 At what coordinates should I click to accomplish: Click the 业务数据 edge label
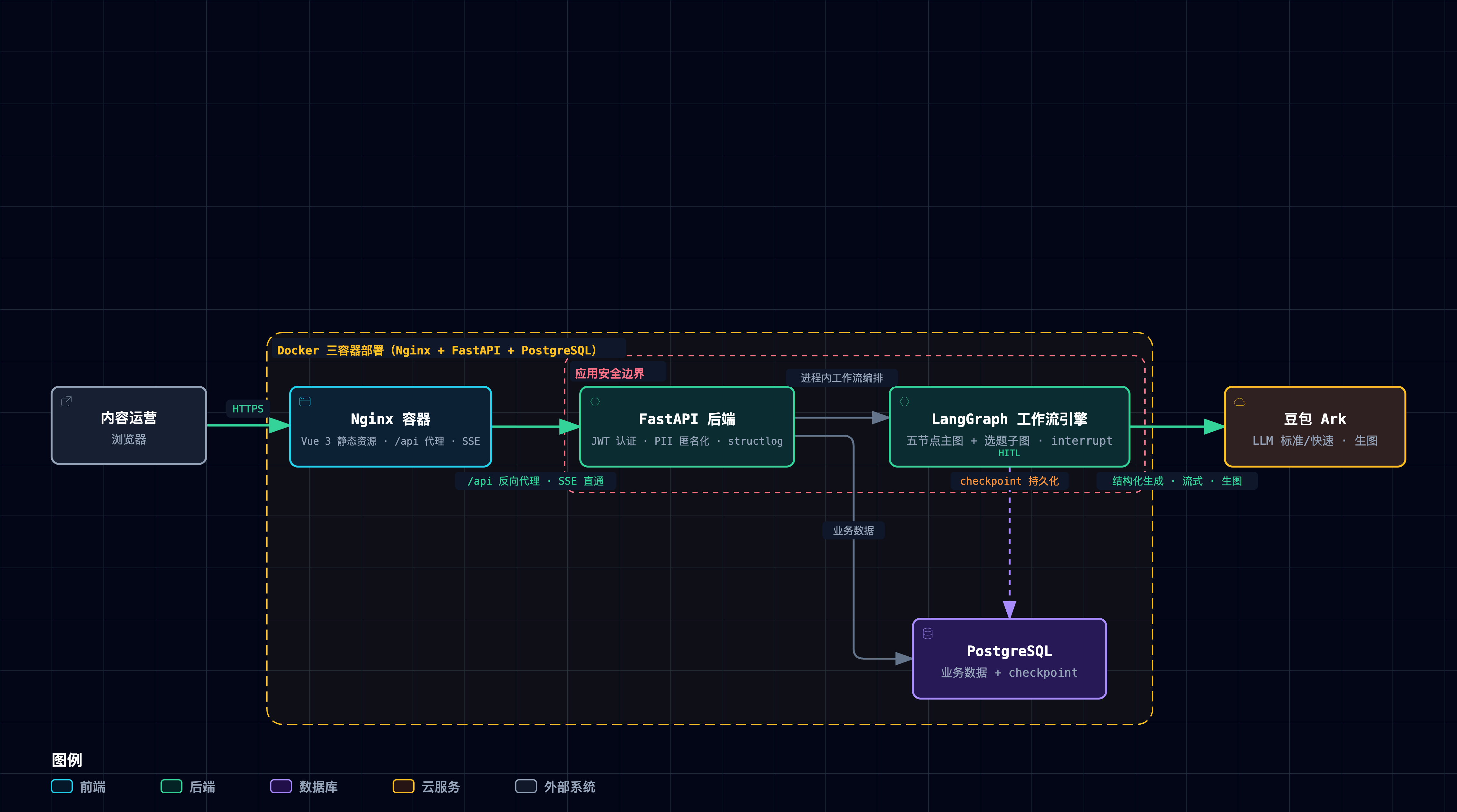tap(854, 530)
